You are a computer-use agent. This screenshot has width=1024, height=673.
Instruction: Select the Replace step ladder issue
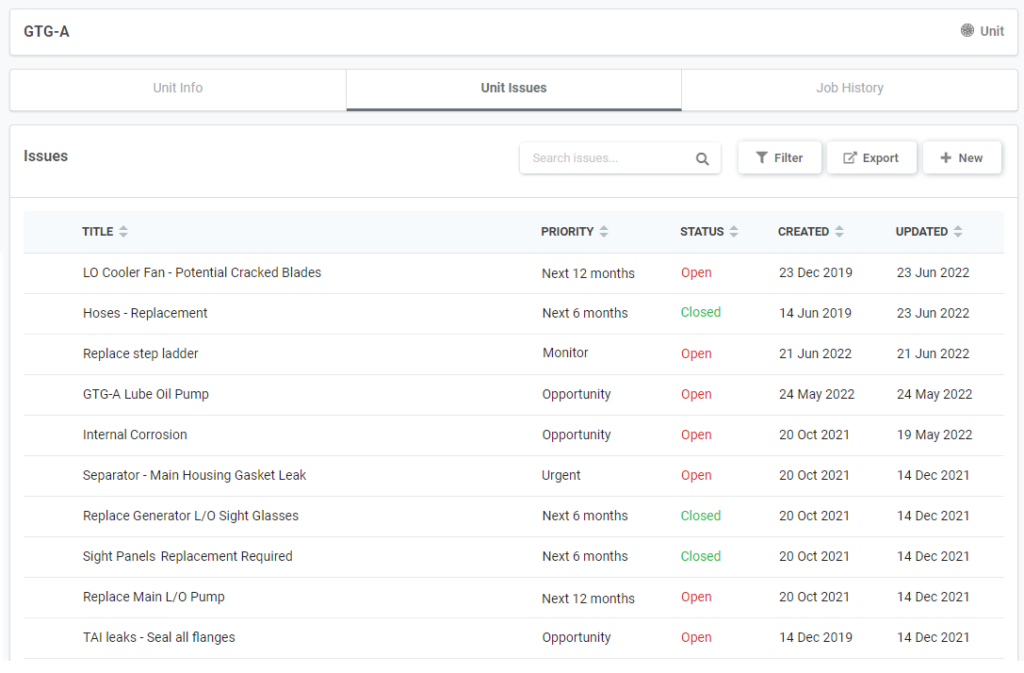tap(140, 354)
